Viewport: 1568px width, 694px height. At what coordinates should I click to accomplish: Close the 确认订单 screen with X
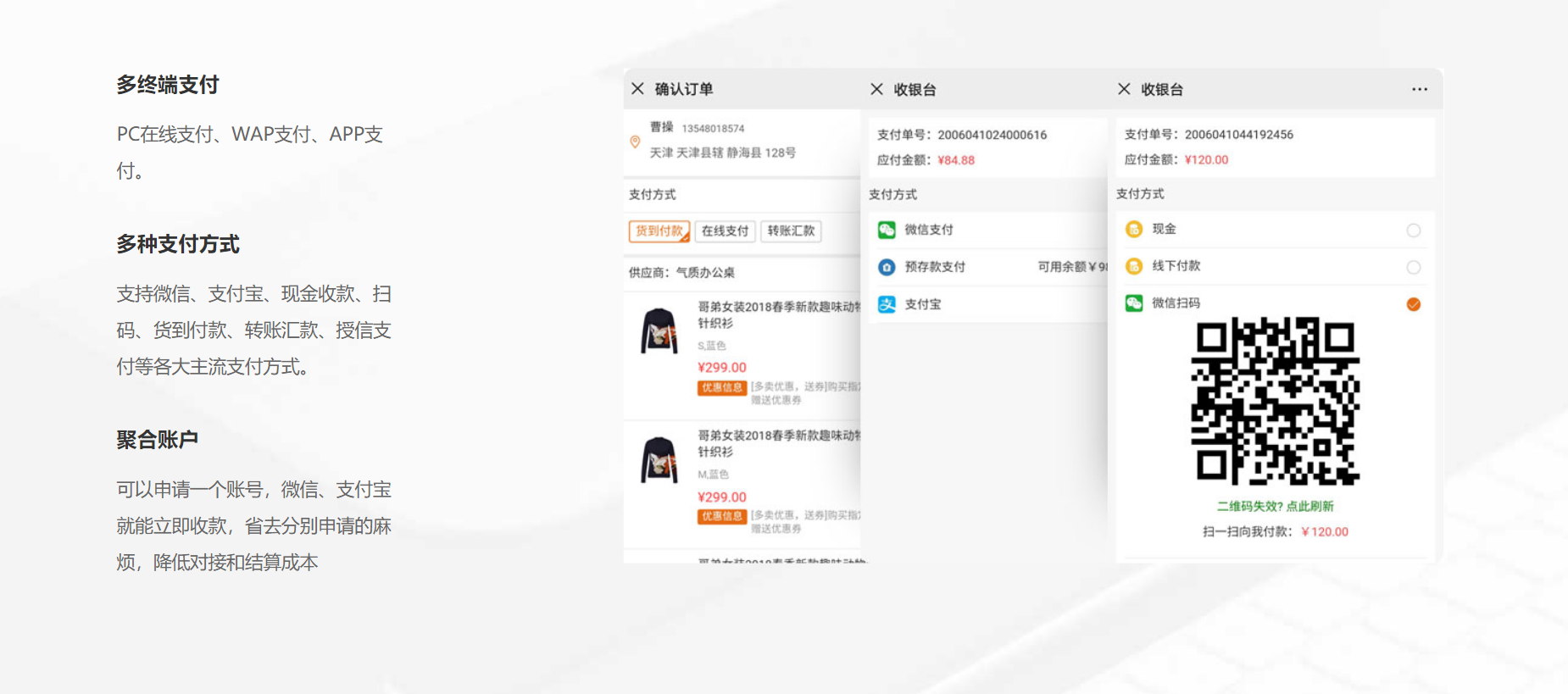point(638,89)
